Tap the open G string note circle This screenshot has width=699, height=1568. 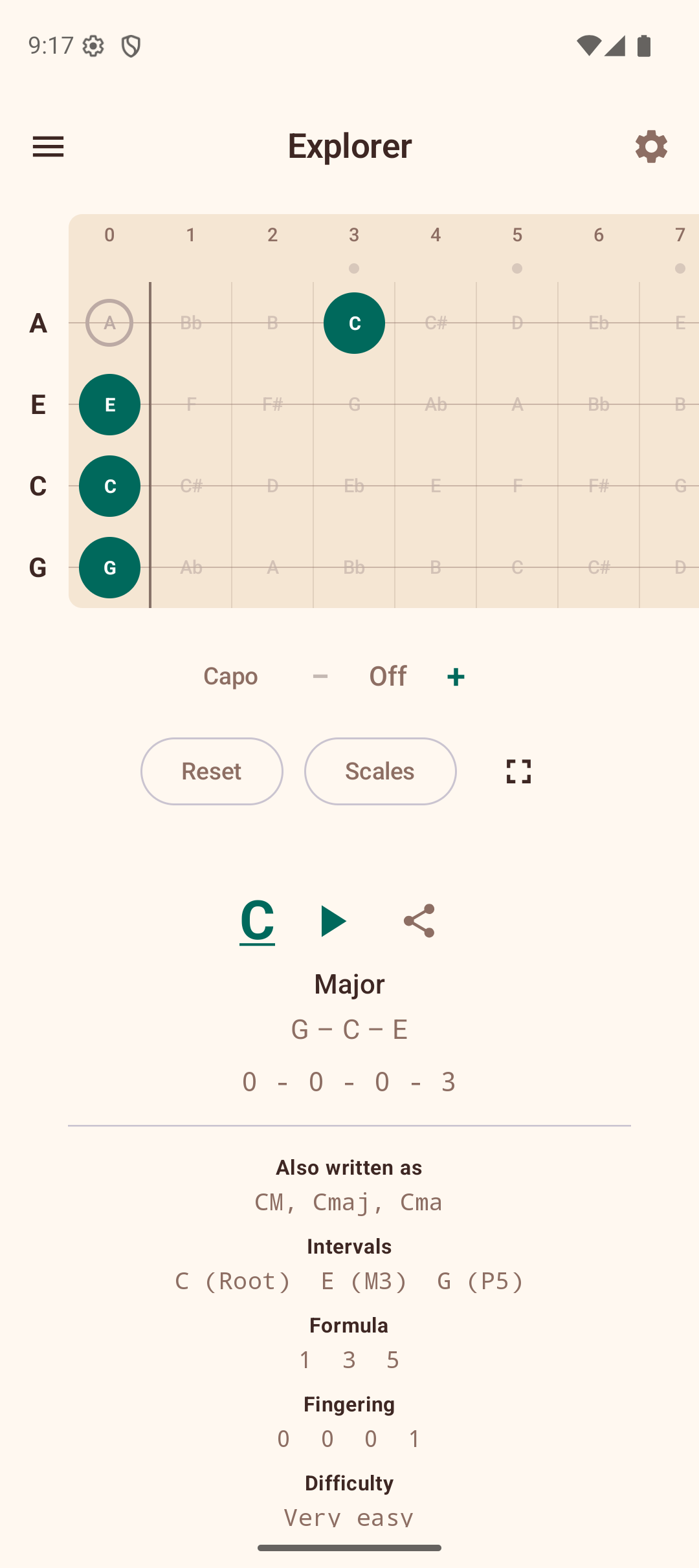pyautogui.click(x=109, y=567)
